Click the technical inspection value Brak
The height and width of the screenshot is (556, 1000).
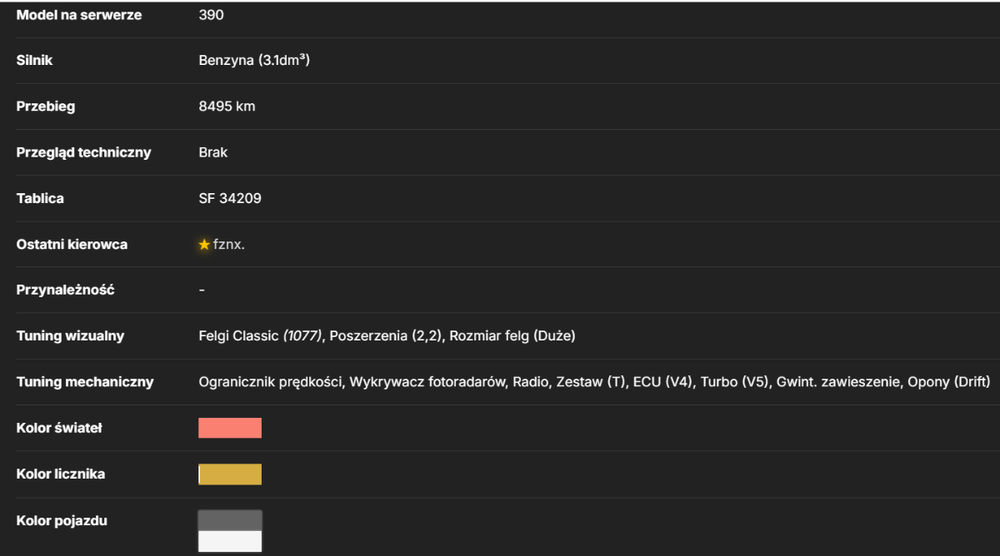point(213,152)
